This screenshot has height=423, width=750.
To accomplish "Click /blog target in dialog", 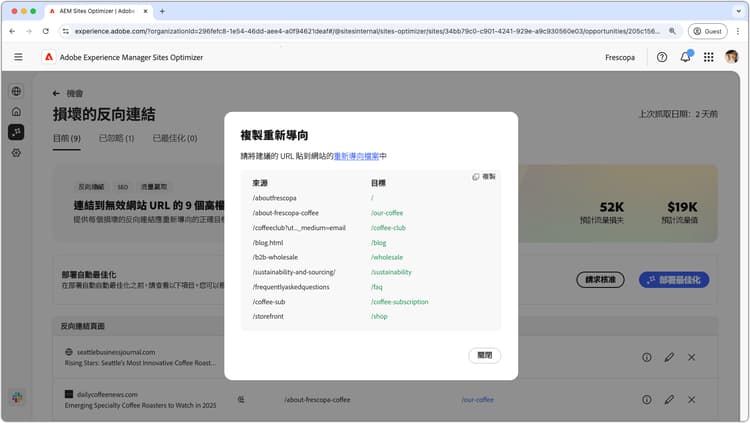I will (378, 243).
